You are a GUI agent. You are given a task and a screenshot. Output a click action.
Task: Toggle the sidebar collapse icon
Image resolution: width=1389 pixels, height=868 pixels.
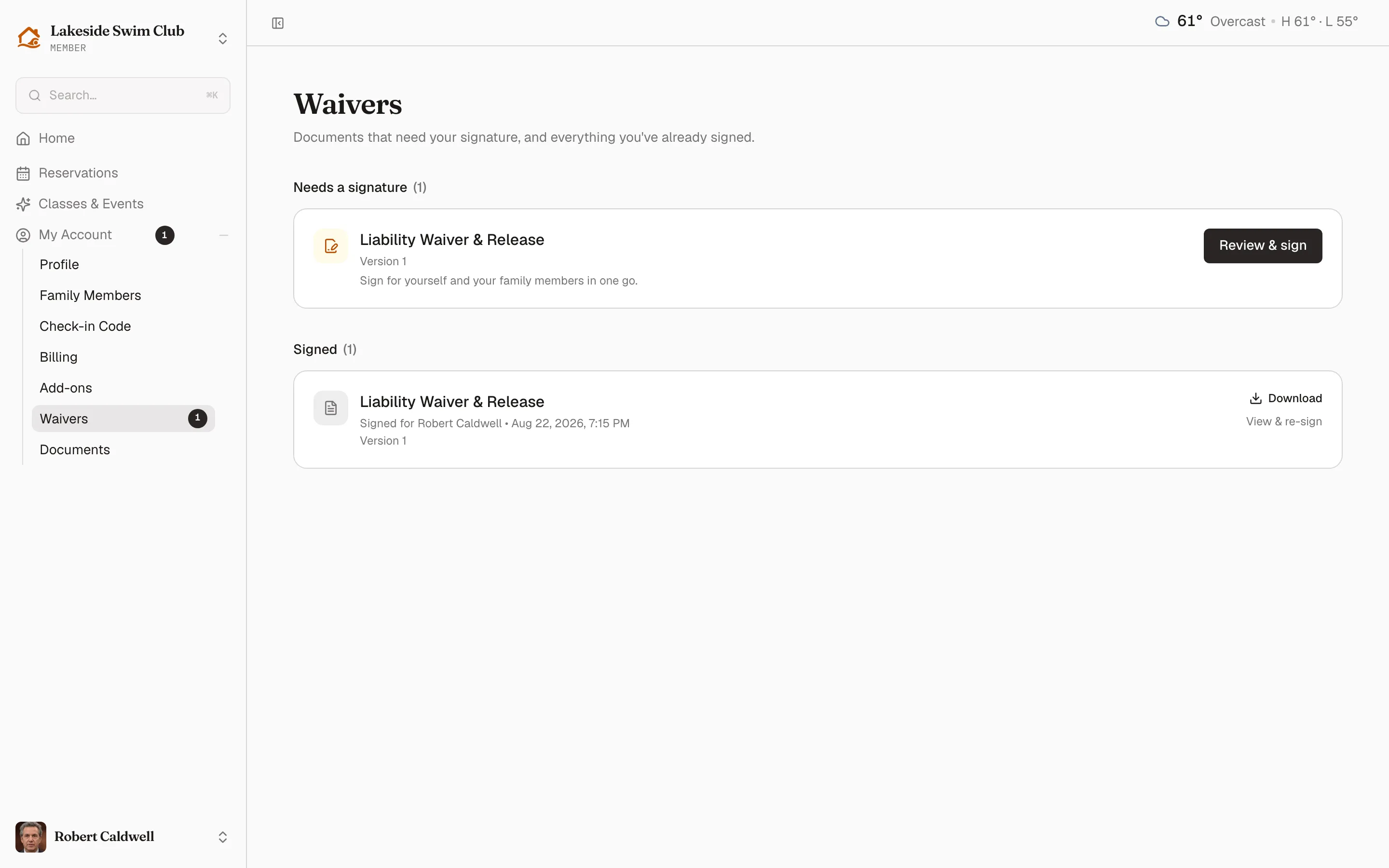[x=278, y=23]
